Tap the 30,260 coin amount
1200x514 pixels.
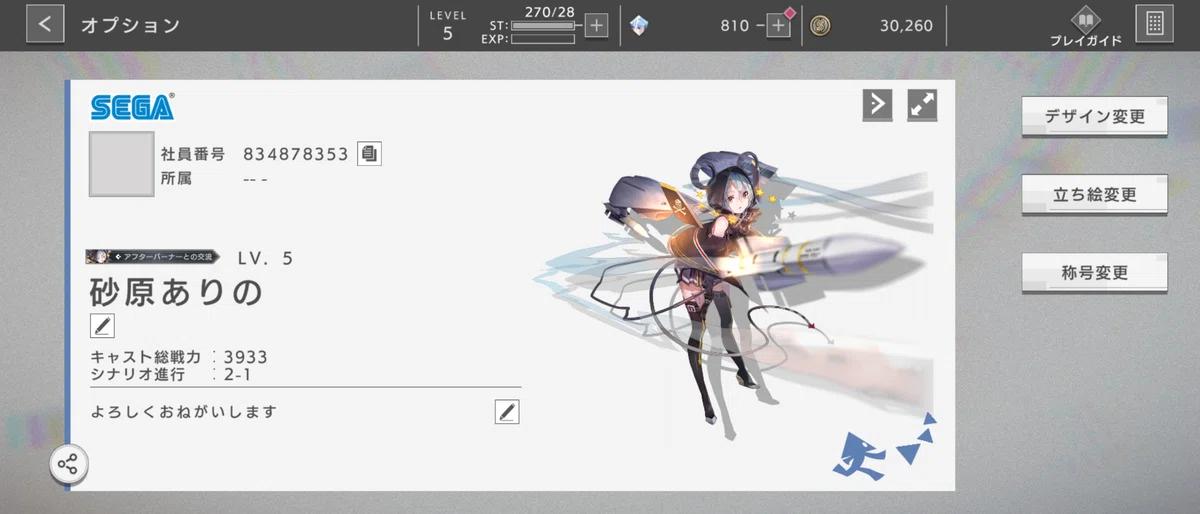(x=908, y=26)
